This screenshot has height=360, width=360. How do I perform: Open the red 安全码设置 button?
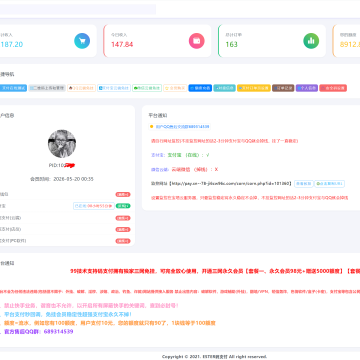click(x=333, y=88)
